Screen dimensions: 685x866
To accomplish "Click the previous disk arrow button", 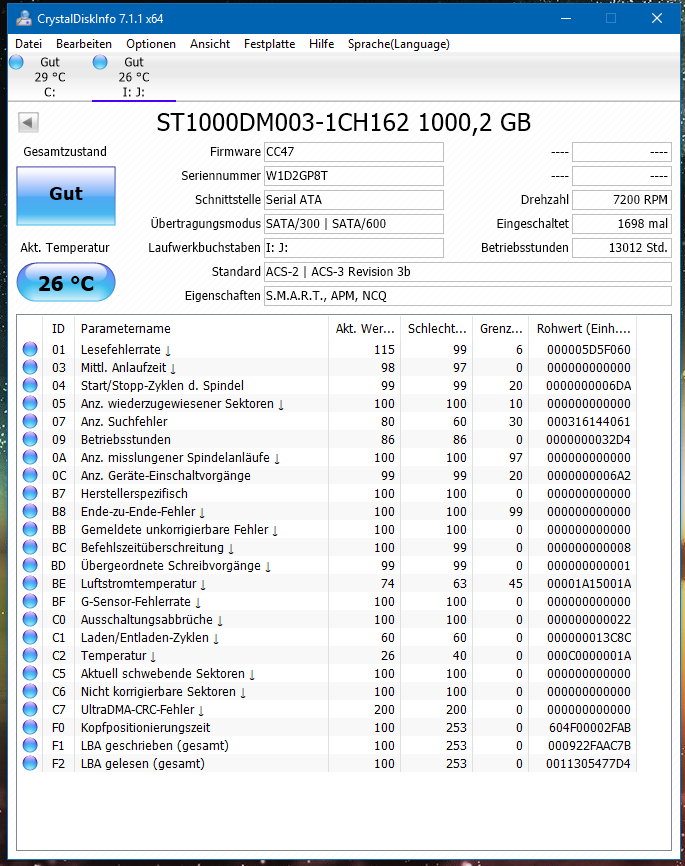I will [x=28, y=122].
